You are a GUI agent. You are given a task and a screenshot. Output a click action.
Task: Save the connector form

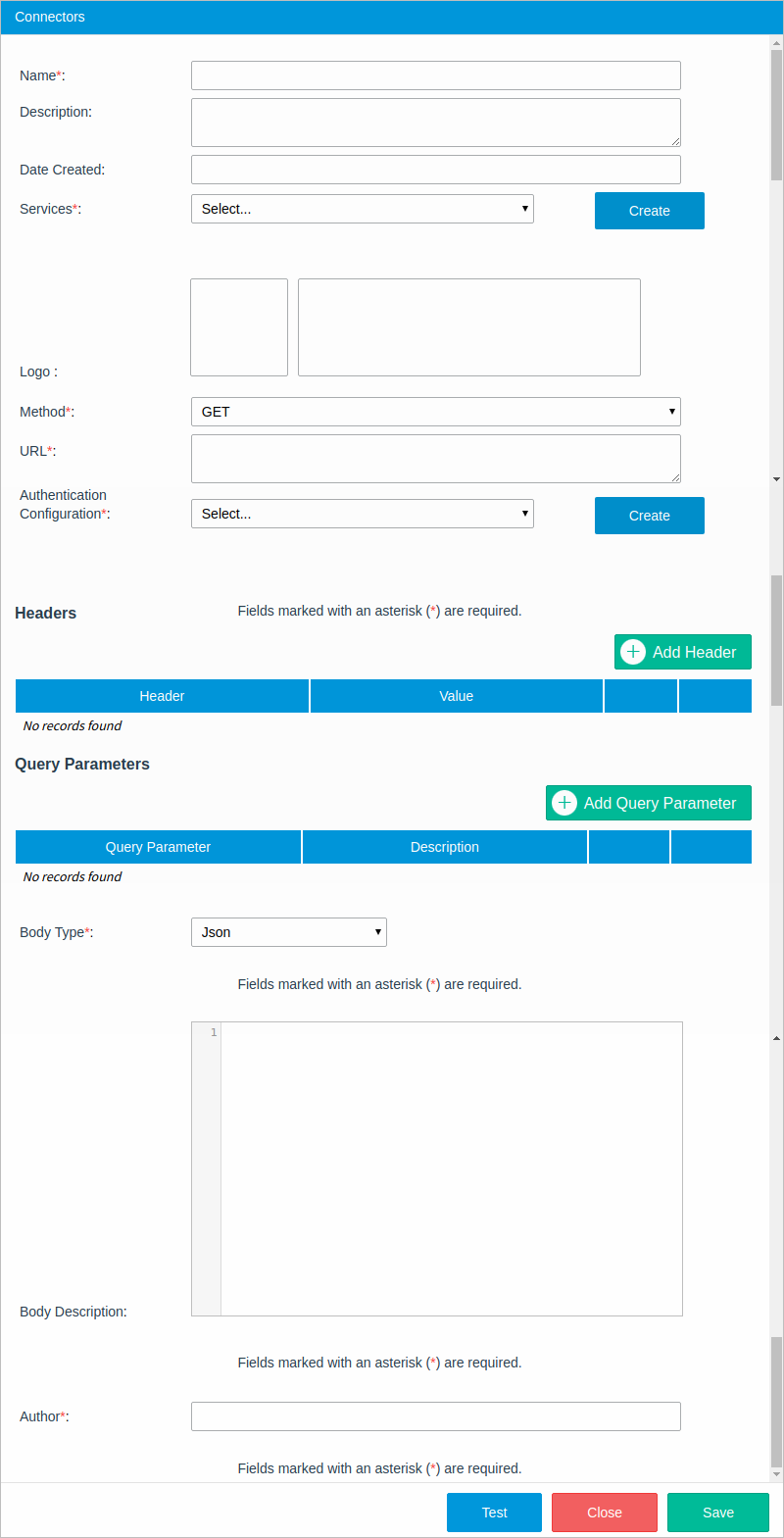click(717, 1513)
